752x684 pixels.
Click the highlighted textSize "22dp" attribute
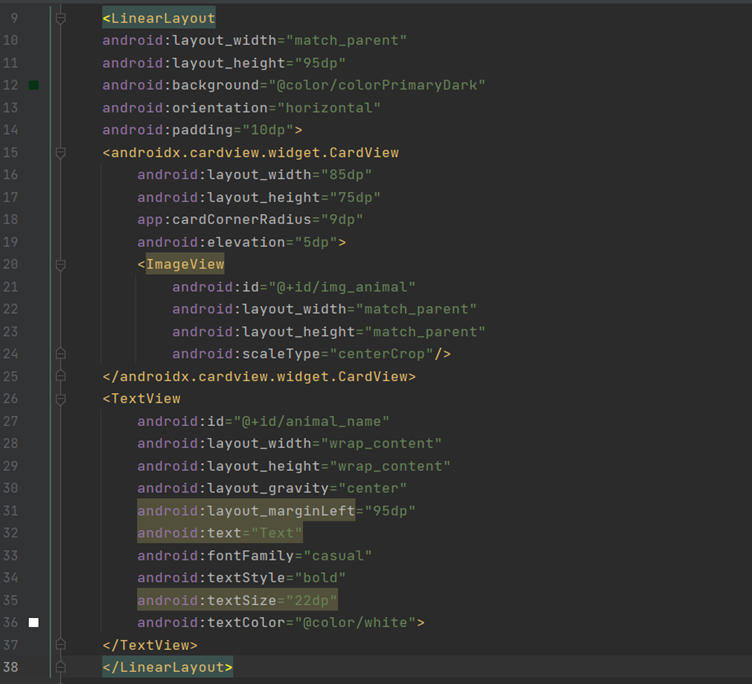(237, 600)
